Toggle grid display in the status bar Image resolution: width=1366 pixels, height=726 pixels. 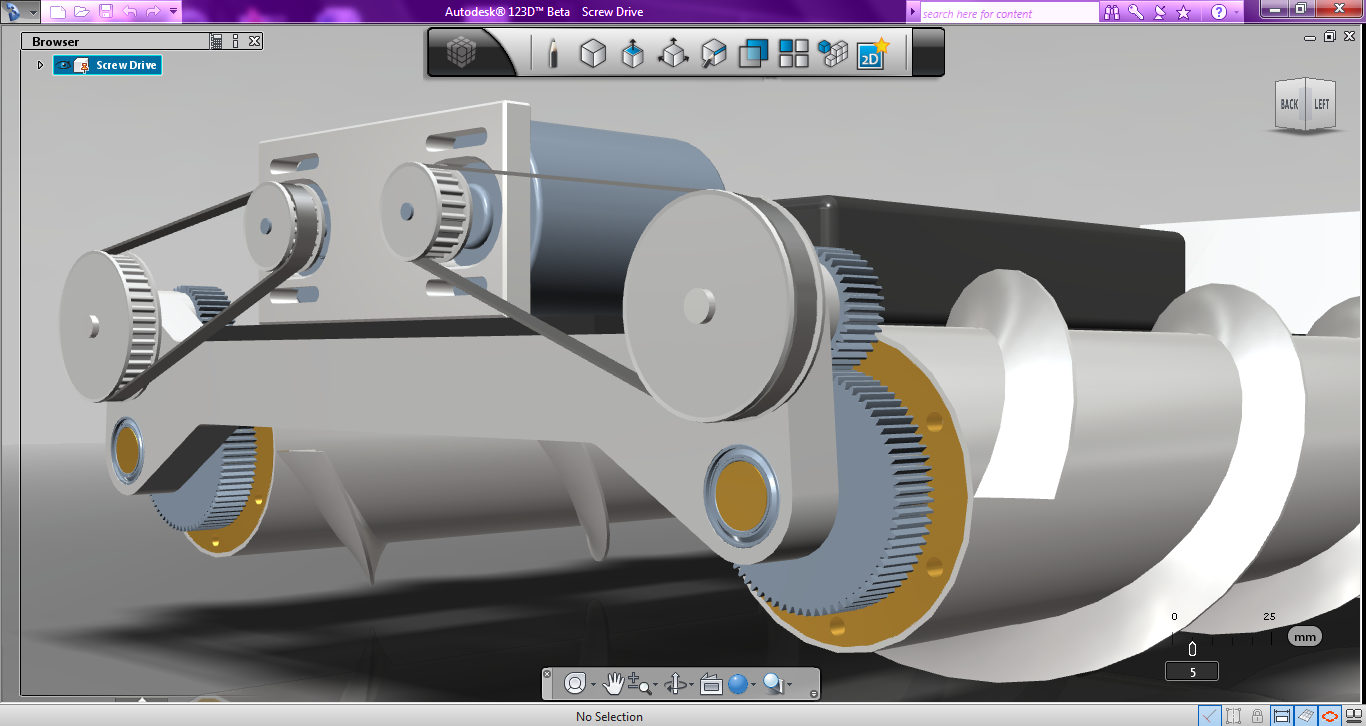click(1305, 714)
